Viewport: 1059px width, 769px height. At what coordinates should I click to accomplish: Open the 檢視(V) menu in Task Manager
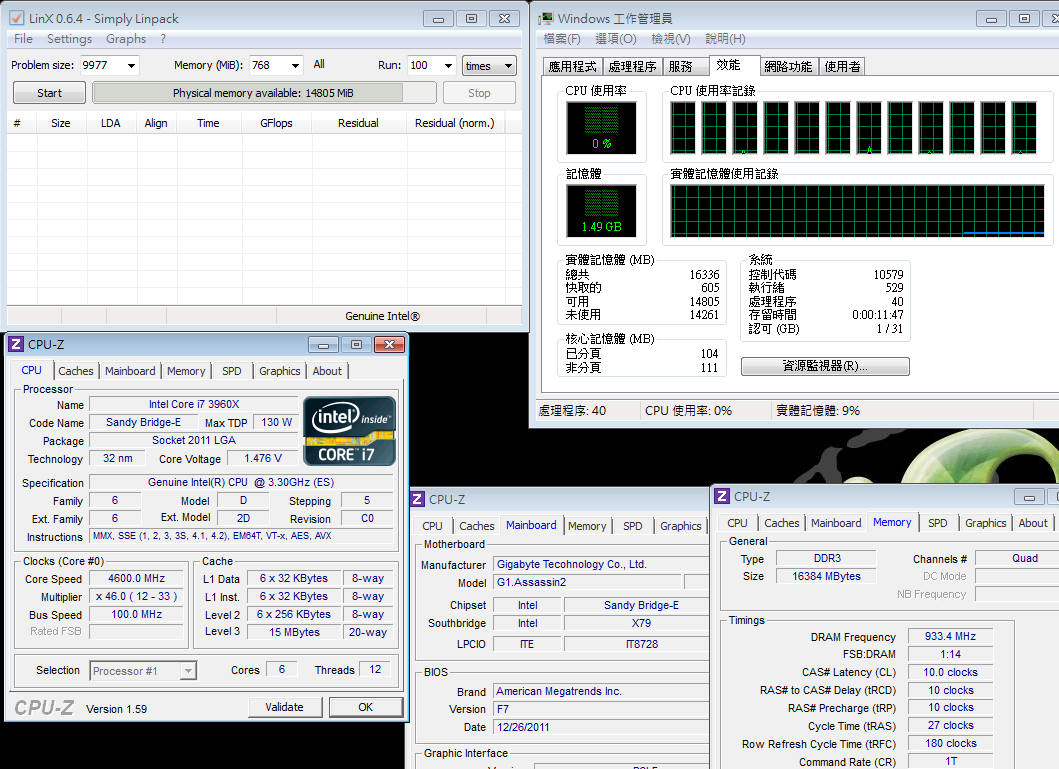[671, 39]
